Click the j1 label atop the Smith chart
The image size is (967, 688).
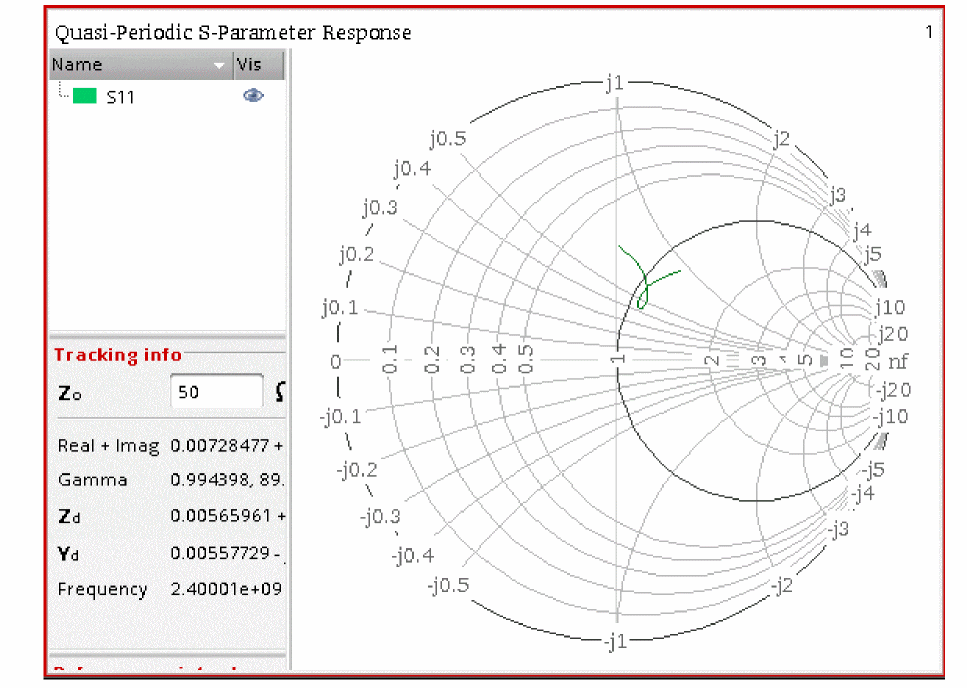tap(615, 82)
